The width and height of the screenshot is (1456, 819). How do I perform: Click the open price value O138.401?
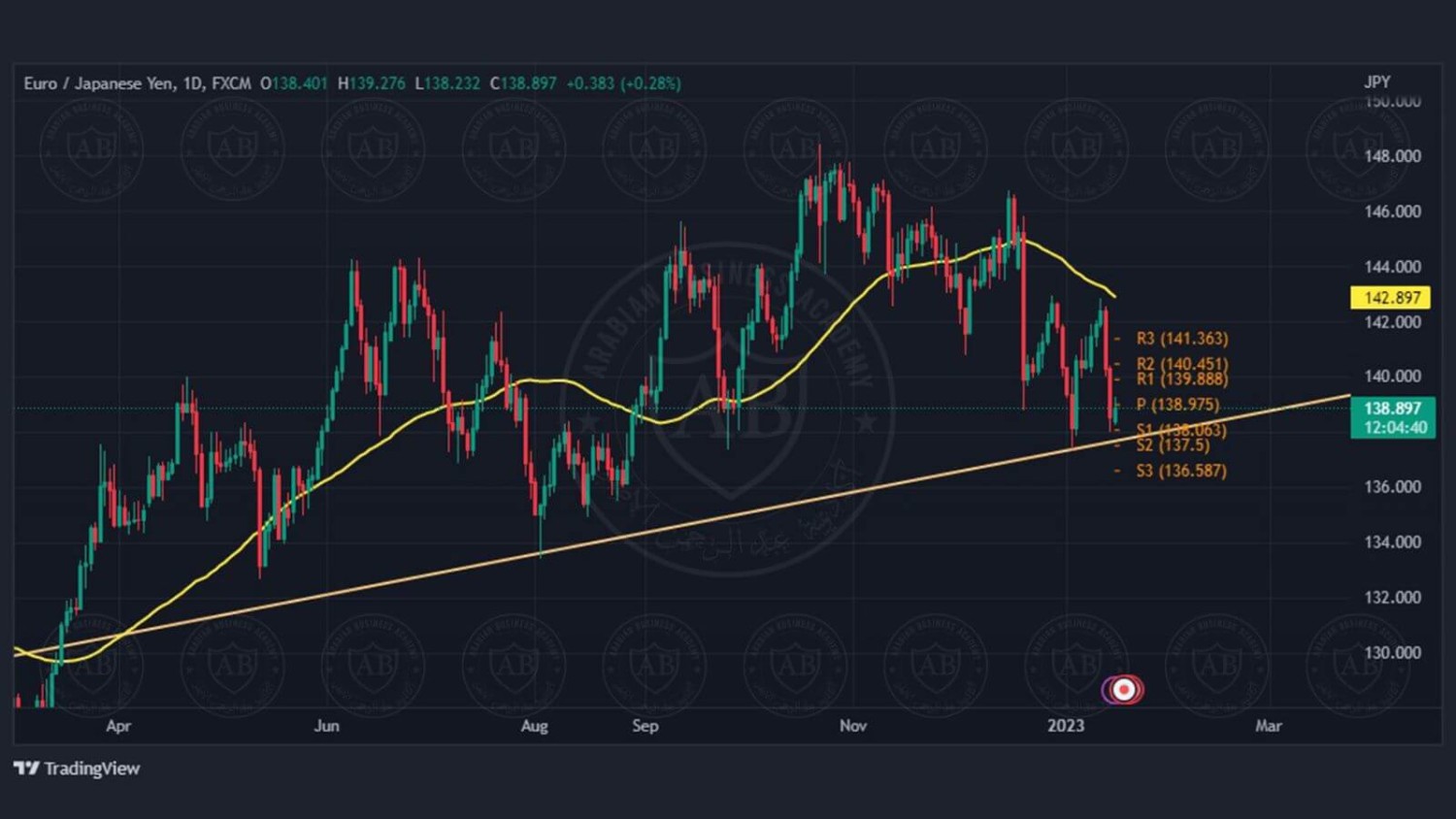[294, 83]
